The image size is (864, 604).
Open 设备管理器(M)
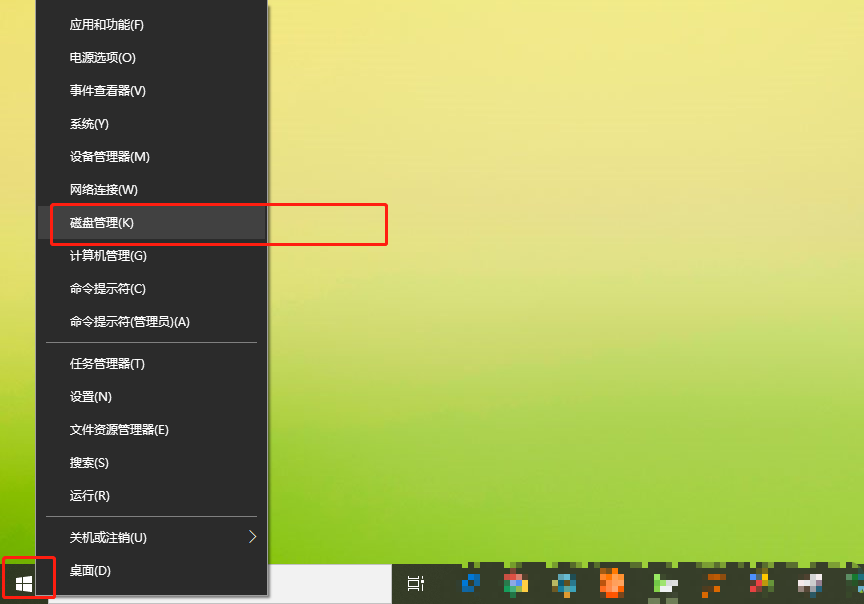click(109, 157)
